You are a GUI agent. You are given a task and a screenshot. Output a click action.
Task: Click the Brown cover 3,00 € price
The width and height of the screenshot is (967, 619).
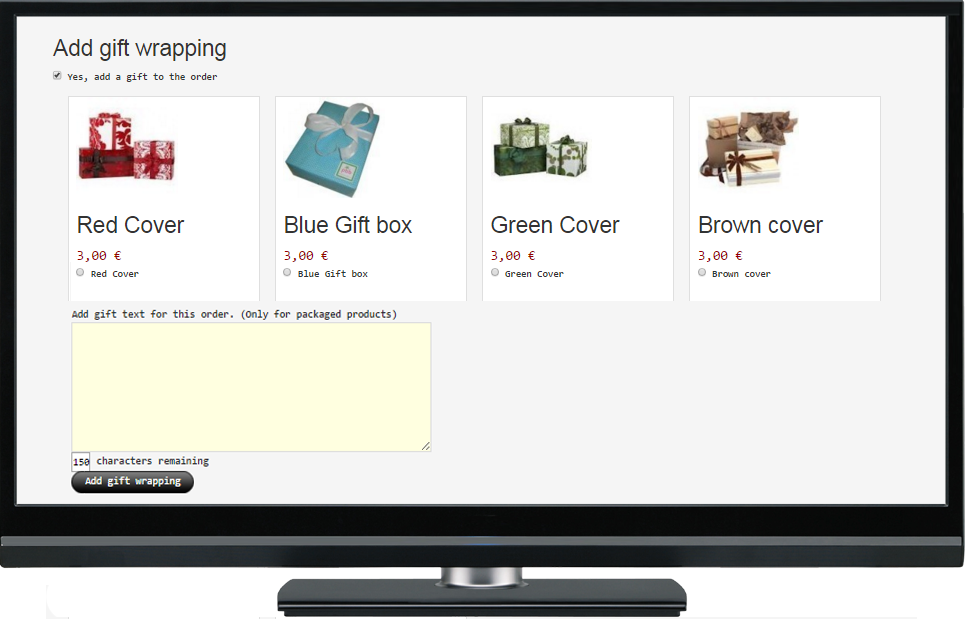[720, 255]
